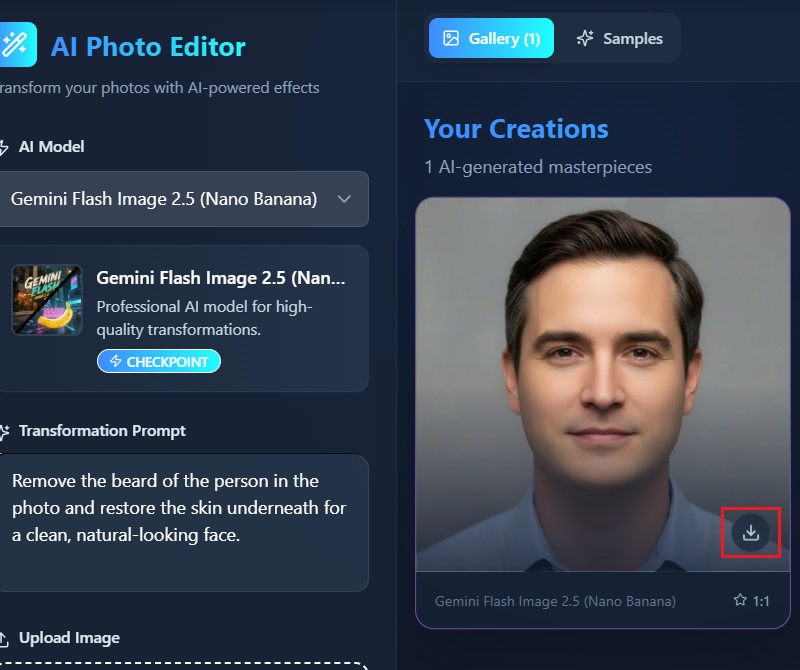
Task: Click the dropdown chevron arrow
Action: click(x=344, y=199)
